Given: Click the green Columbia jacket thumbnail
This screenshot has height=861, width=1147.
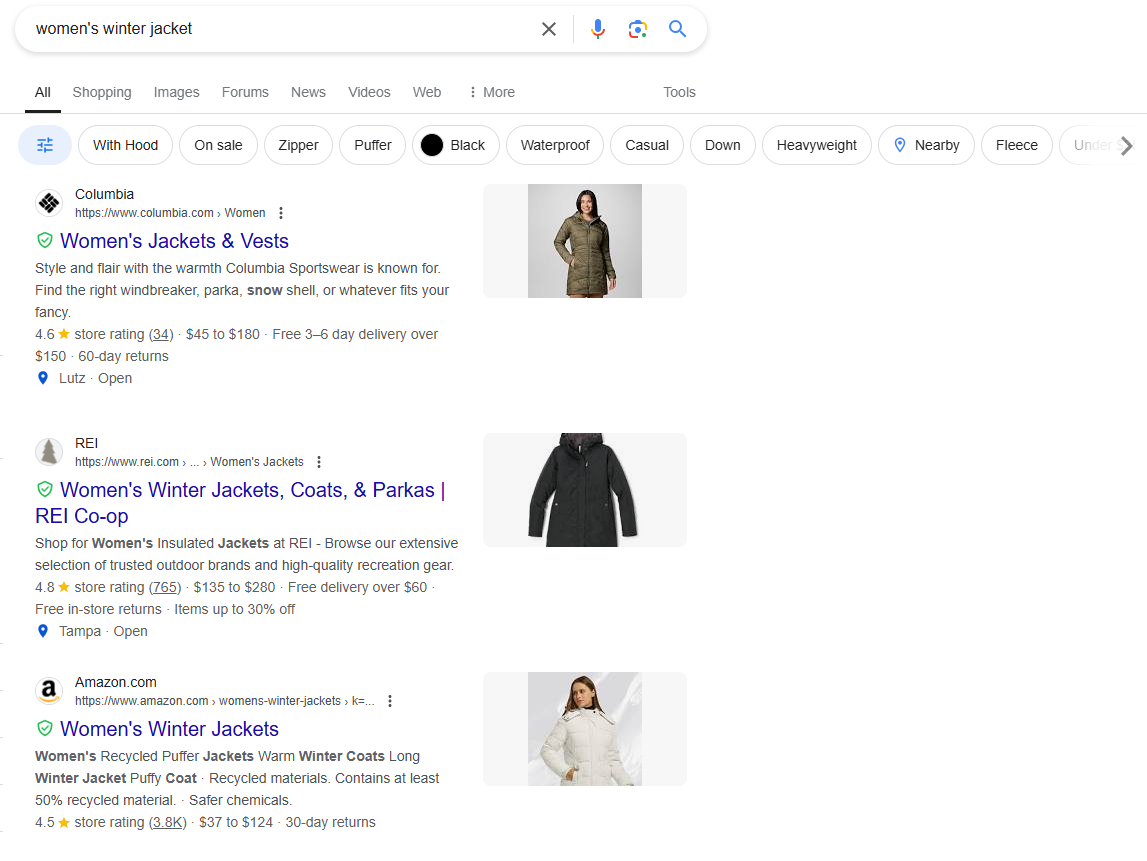Looking at the screenshot, I should click(584, 241).
